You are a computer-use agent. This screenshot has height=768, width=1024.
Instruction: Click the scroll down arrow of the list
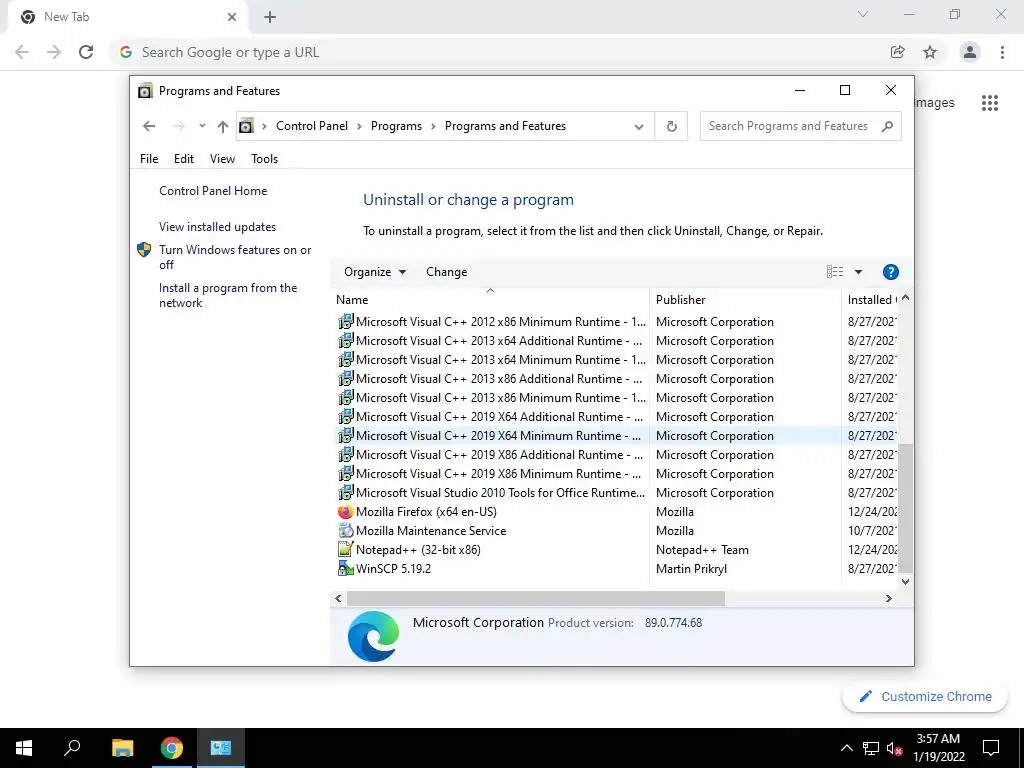click(x=905, y=582)
